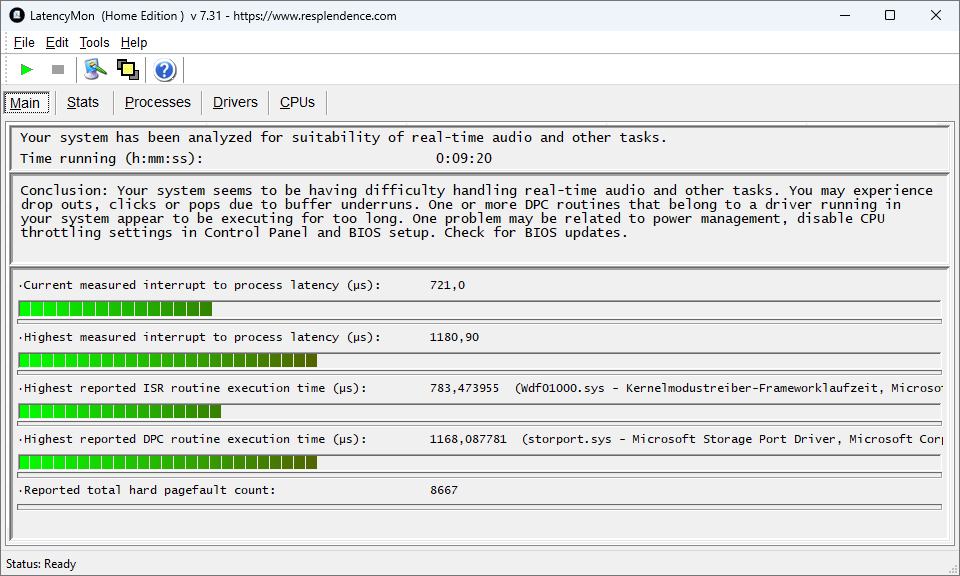960x576 pixels.
Task: Click the DPC time value 1168,087781
Action: tap(468, 439)
